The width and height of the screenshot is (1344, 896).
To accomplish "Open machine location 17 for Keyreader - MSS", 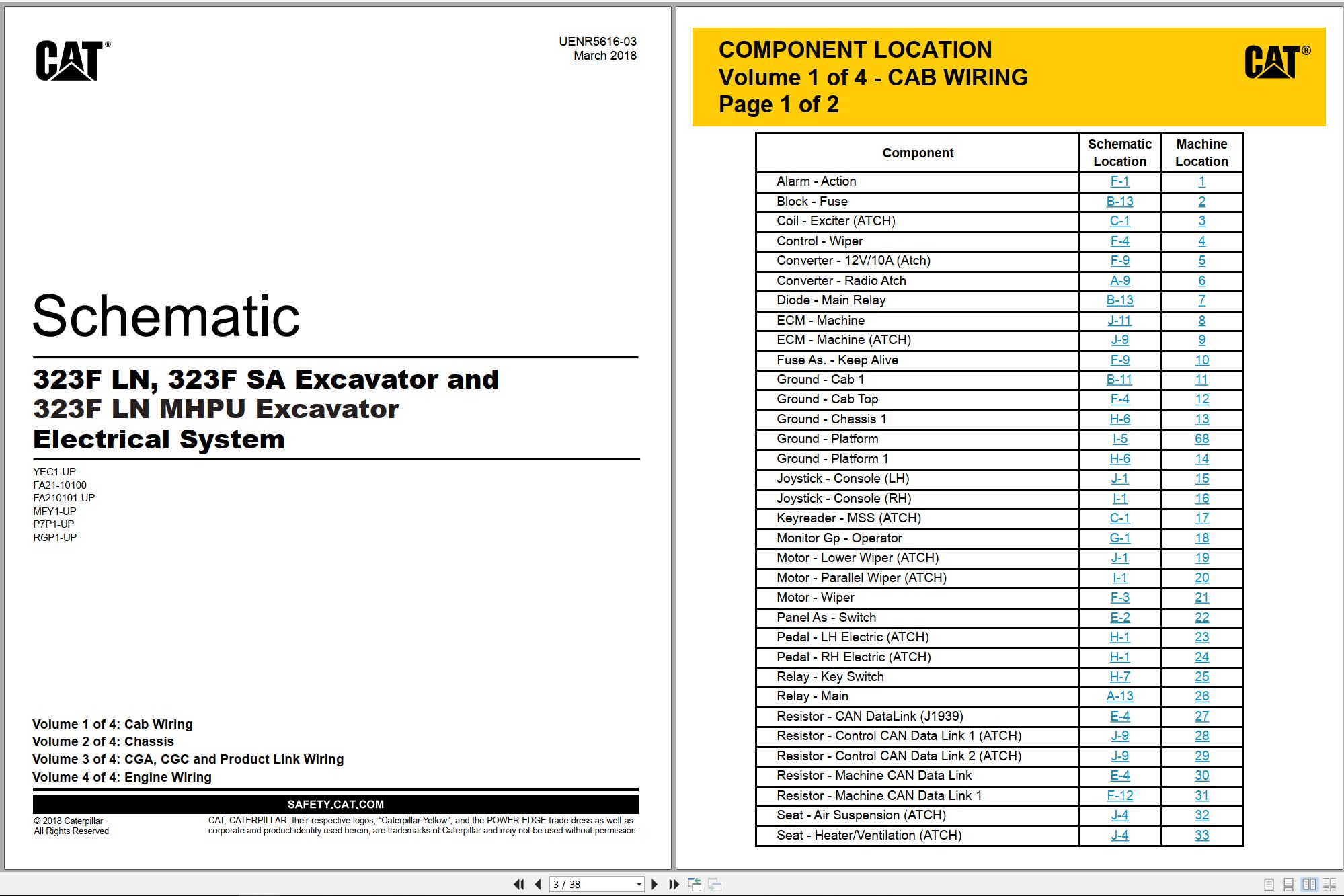I will pyautogui.click(x=1201, y=518).
